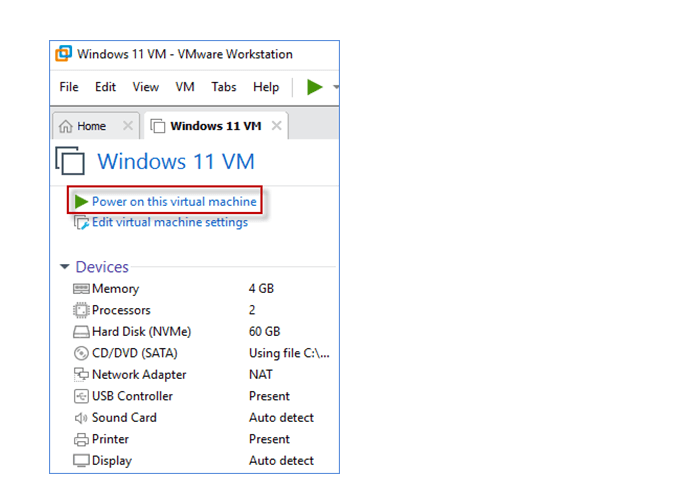
Task: Switch to the Home tab
Action: (x=84, y=126)
